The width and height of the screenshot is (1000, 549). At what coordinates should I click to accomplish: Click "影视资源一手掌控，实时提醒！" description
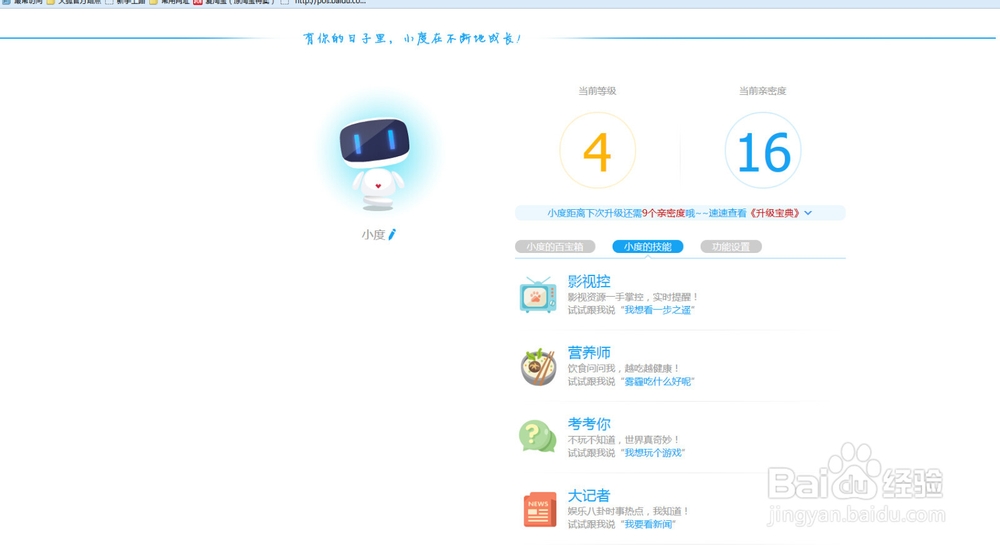click(x=633, y=297)
